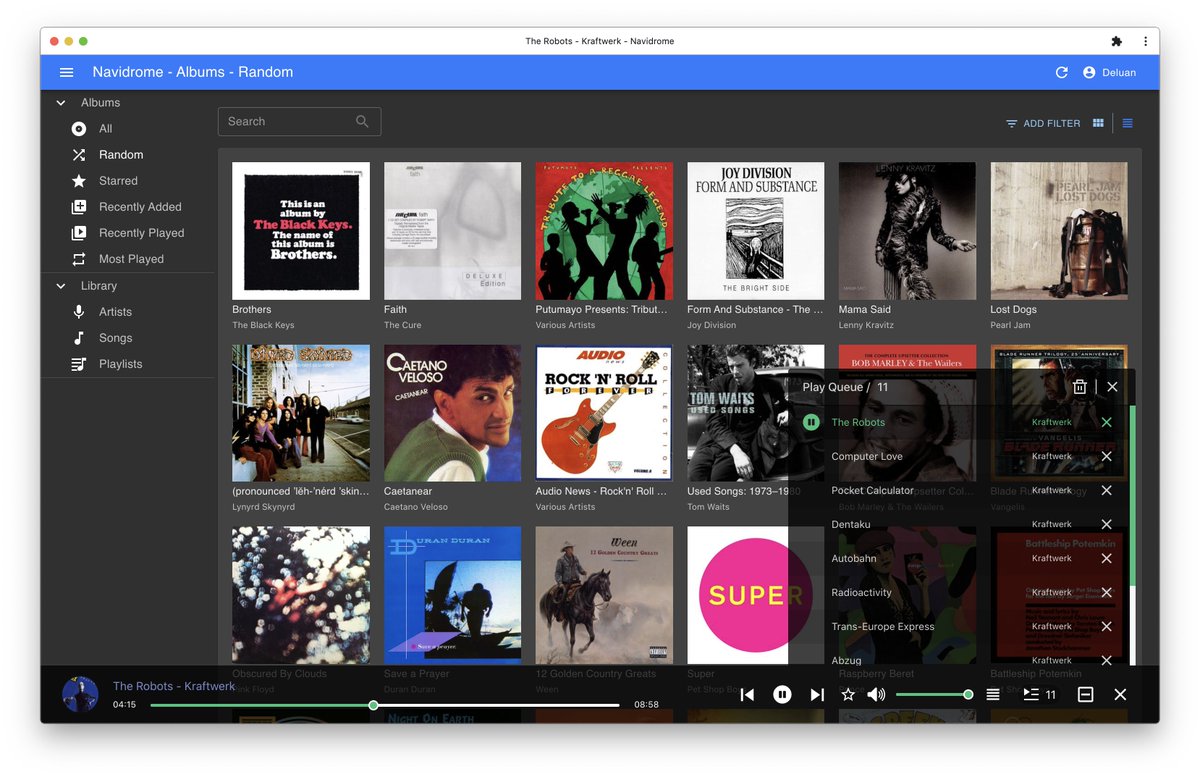Collapse the Library section in sidebar

click(61, 286)
